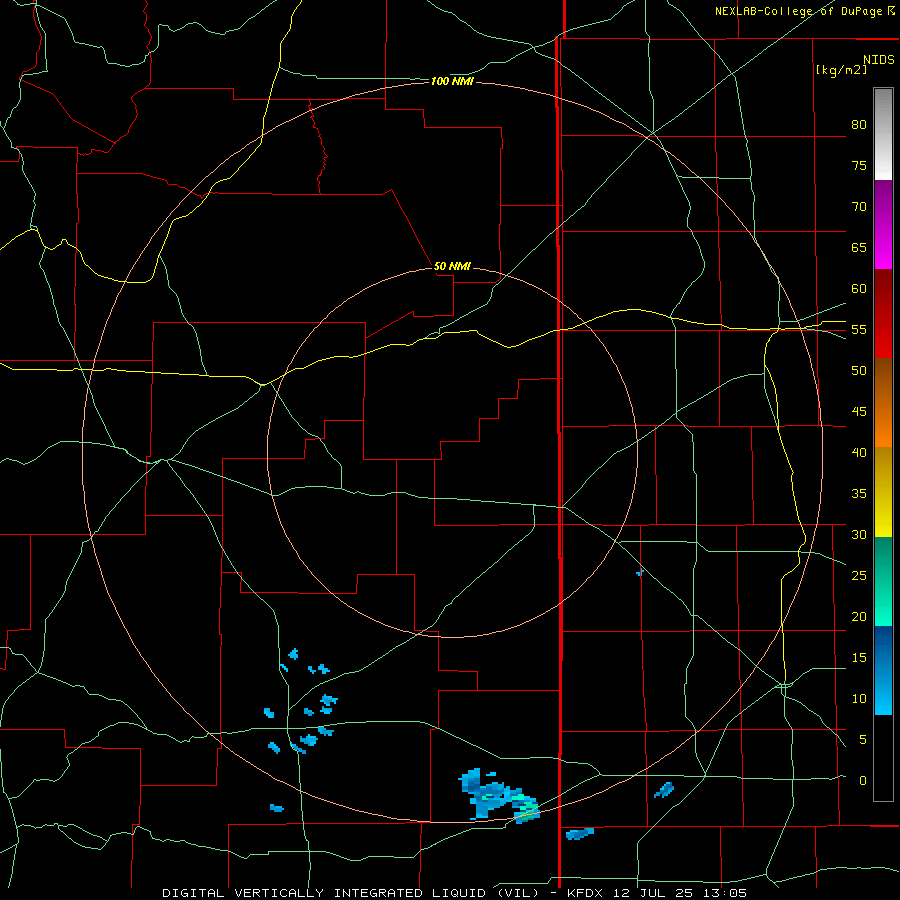
Task: Click the 15 value on the color scale
Action: coord(859,657)
